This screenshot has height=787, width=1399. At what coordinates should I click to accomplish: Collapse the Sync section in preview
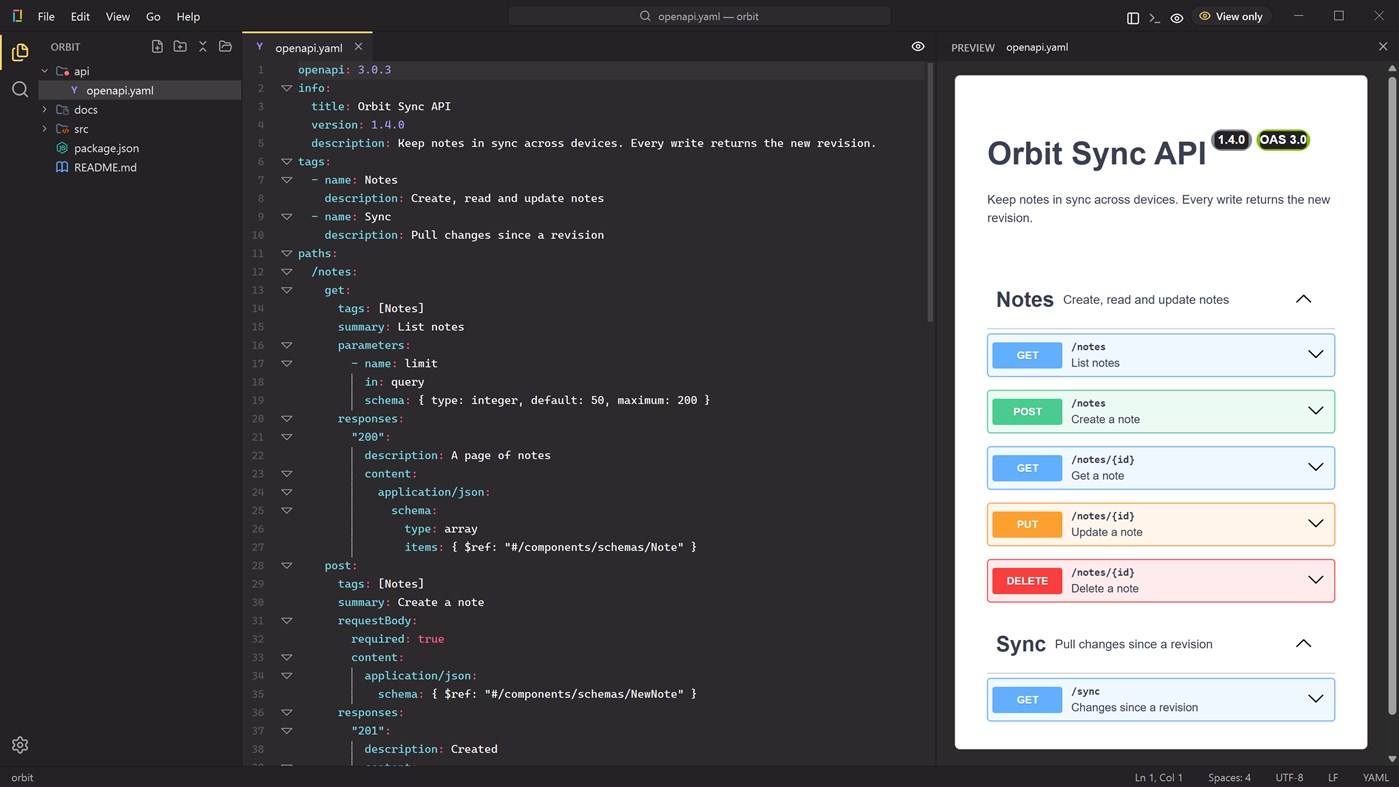(1303, 644)
